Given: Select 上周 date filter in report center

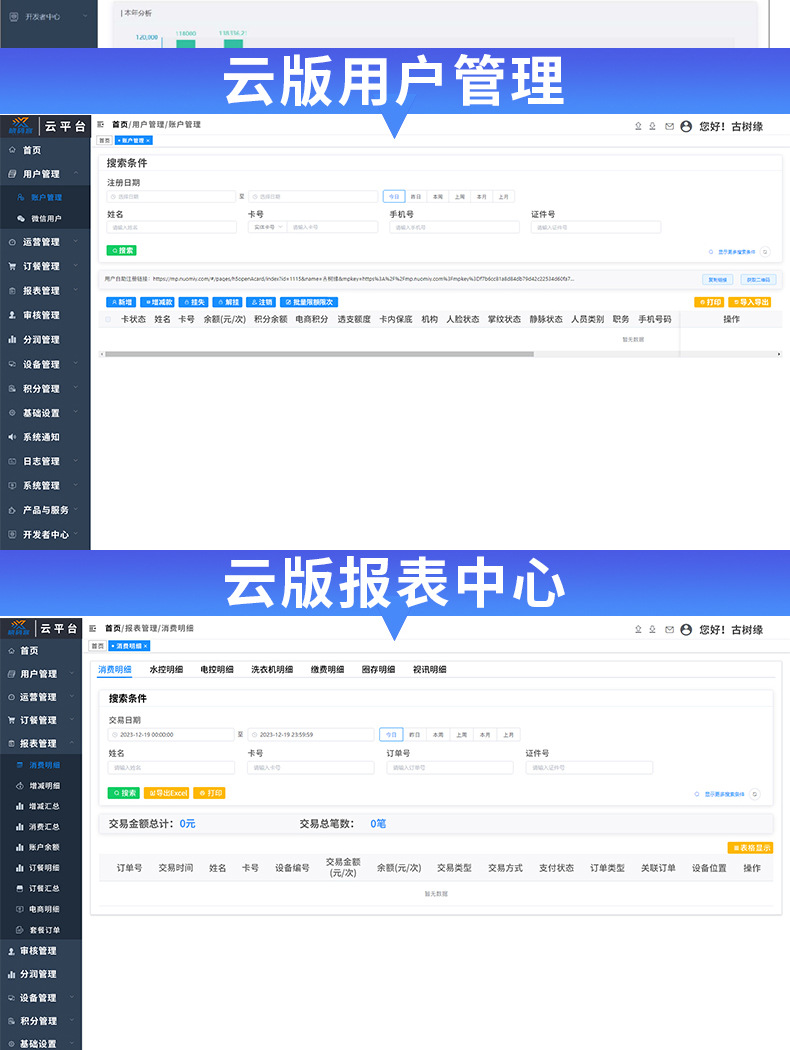Looking at the screenshot, I should click(x=461, y=735).
